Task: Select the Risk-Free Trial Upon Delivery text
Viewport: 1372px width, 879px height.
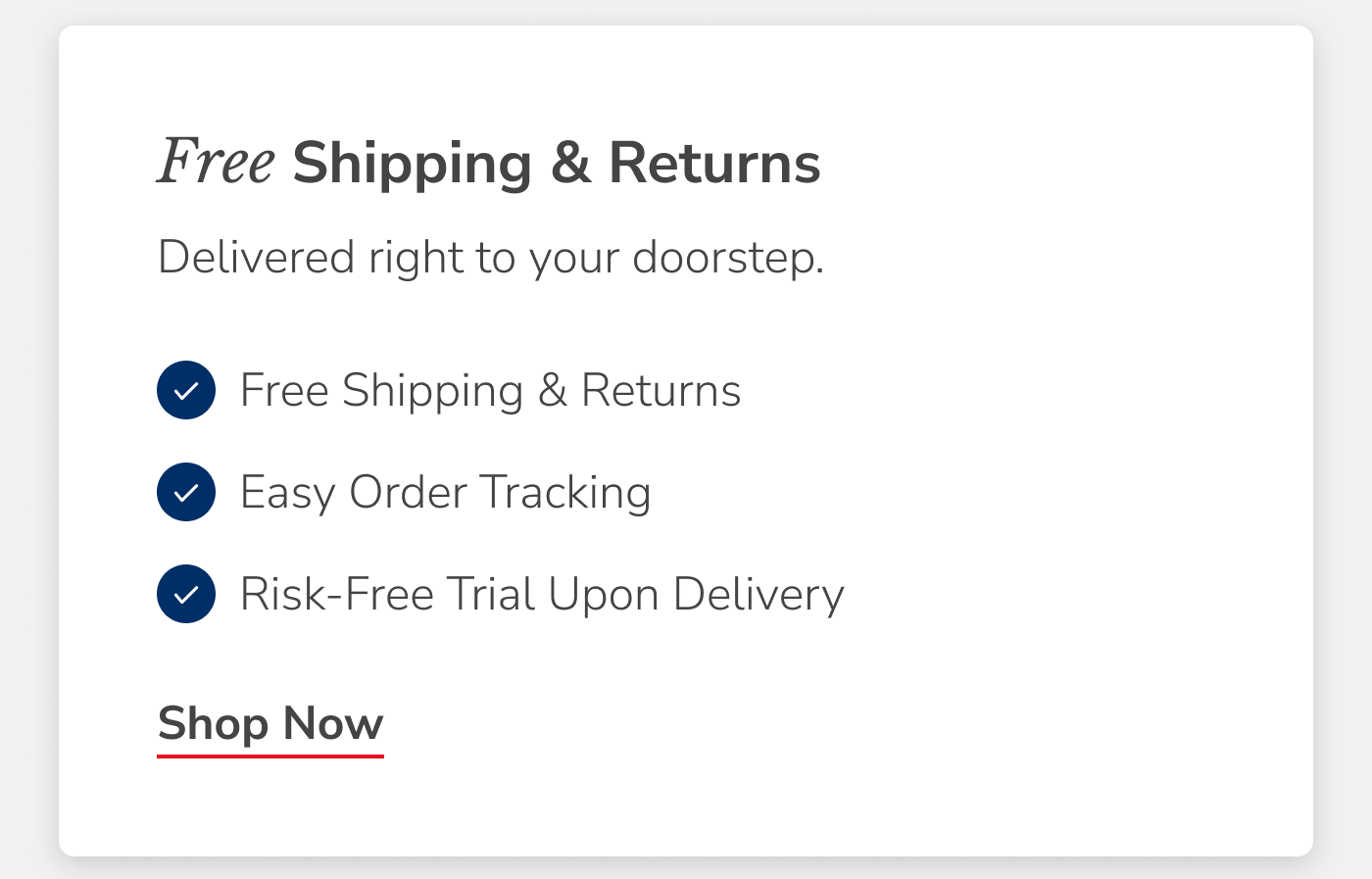Action: [542, 595]
